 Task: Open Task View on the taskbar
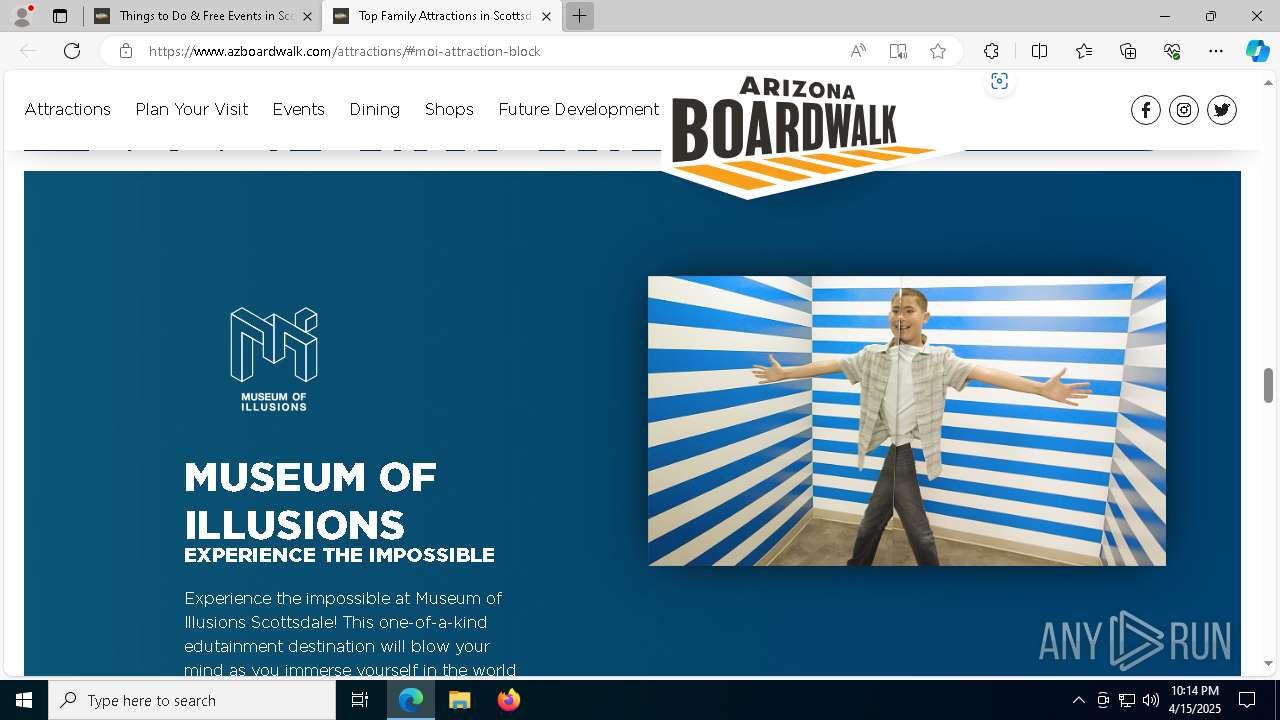coord(361,700)
